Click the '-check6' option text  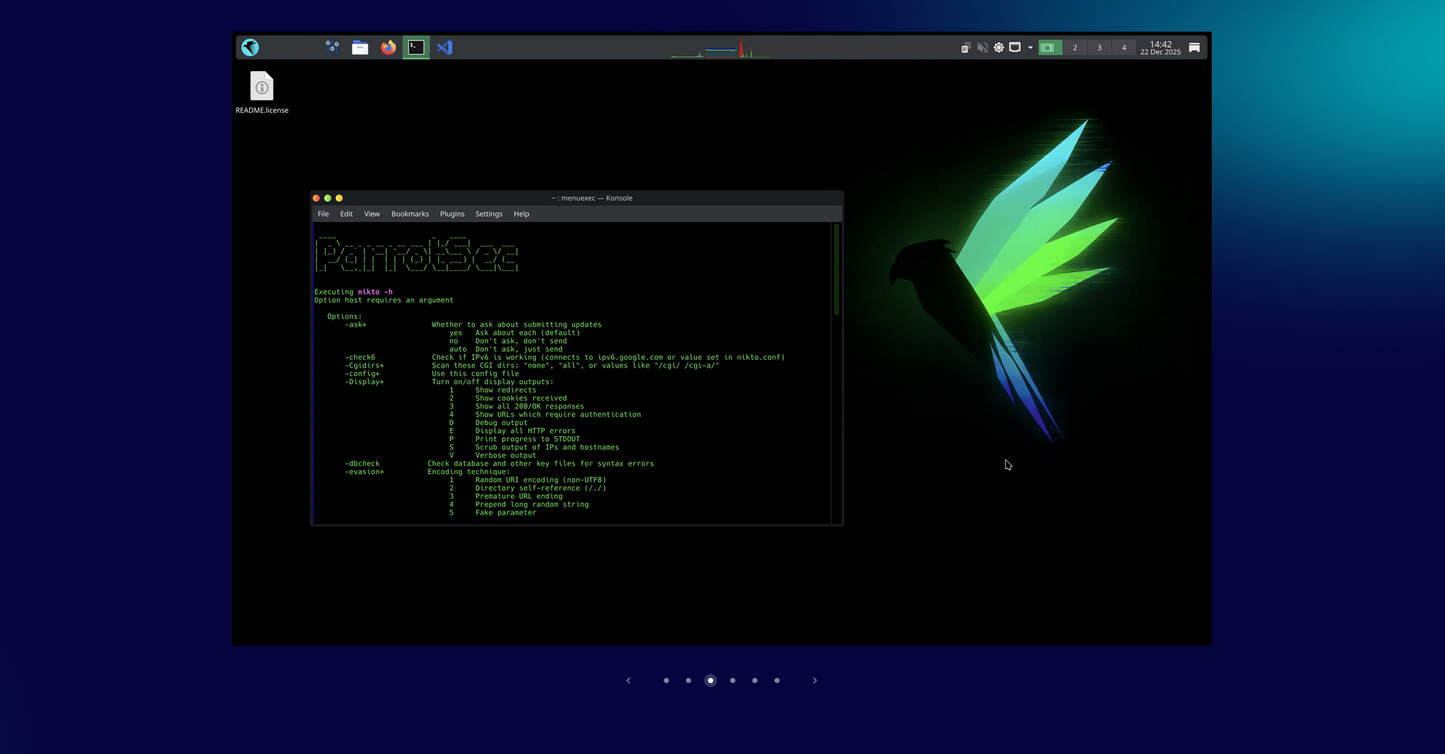(360, 357)
